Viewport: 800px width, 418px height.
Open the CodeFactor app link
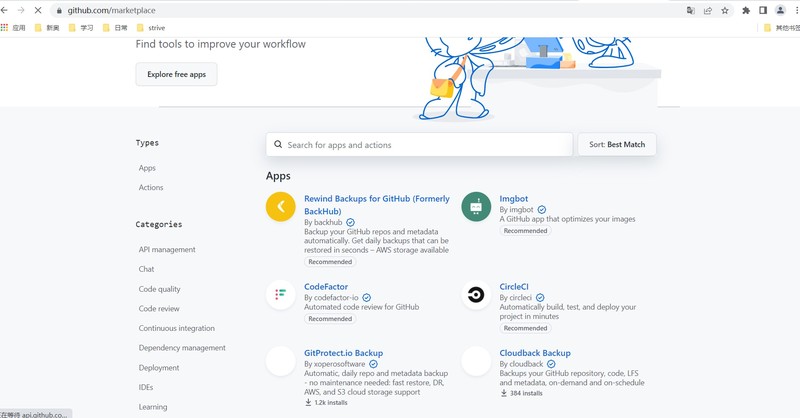coord(326,286)
